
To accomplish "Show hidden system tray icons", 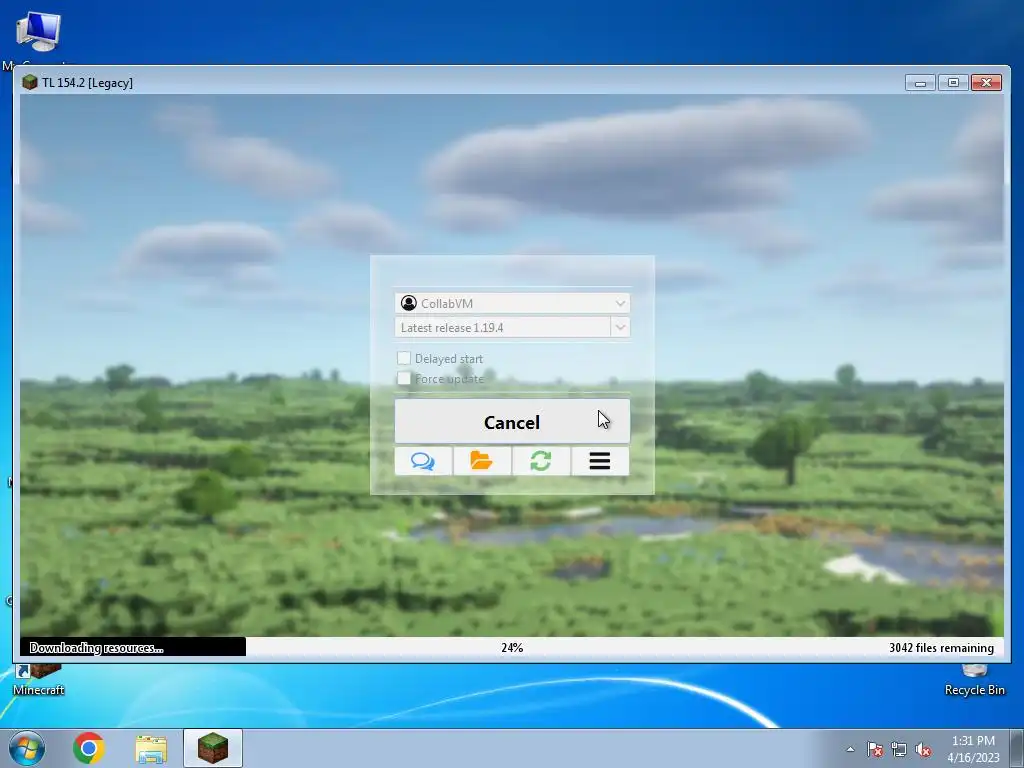I will [850, 749].
